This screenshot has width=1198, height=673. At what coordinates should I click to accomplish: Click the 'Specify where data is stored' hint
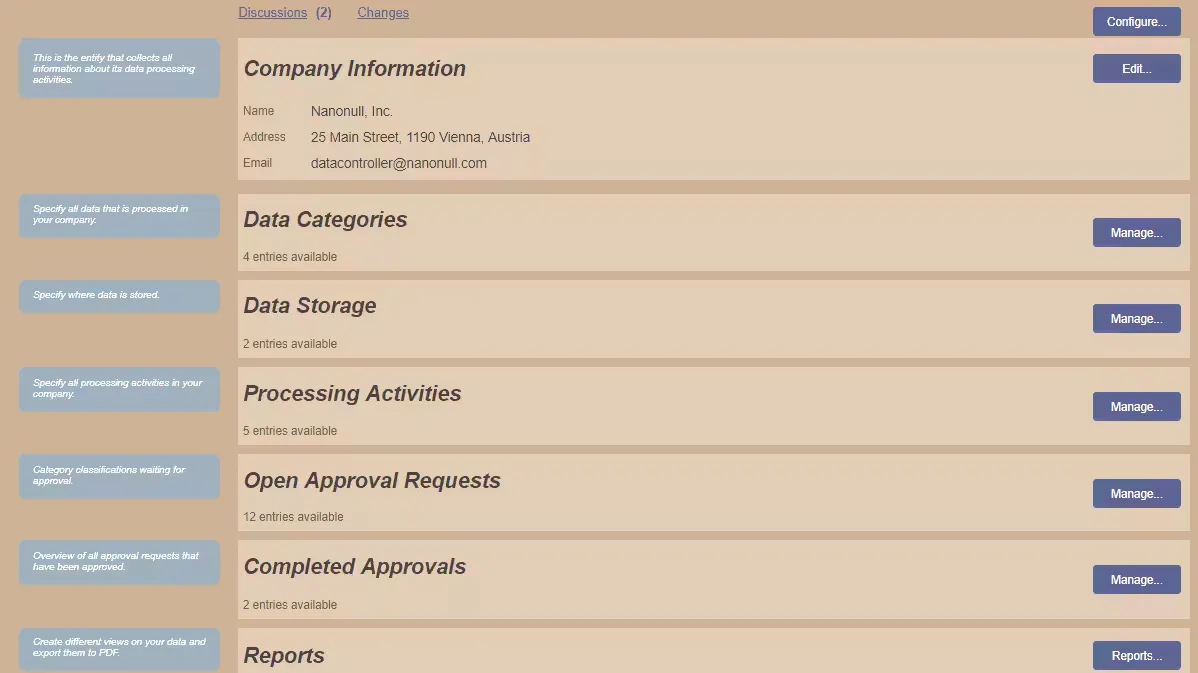[x=119, y=296]
